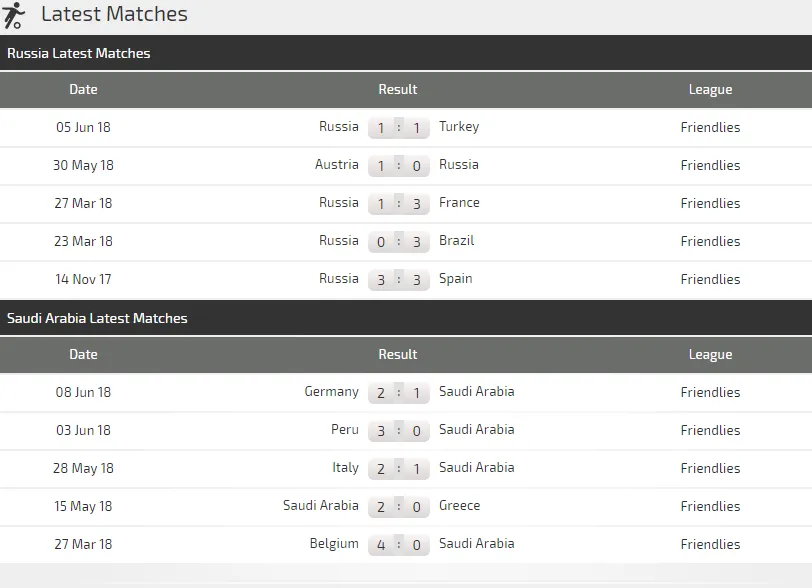The image size is (812, 588).
Task: Click the Saudi Arabia Latest Matches section header
Action: click(x=97, y=318)
